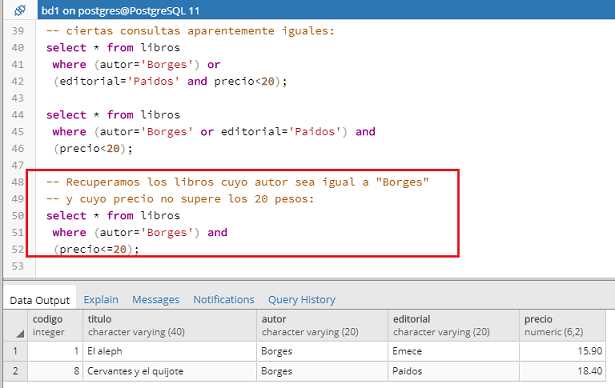
Task: Click the precio column header
Action: click(x=562, y=325)
